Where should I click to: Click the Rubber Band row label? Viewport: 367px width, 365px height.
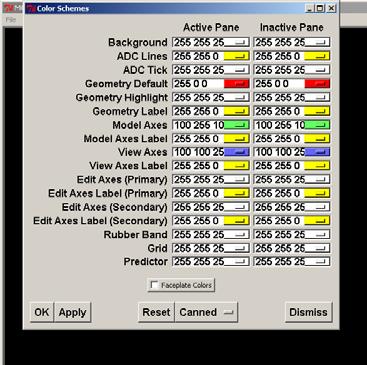[x=136, y=235]
